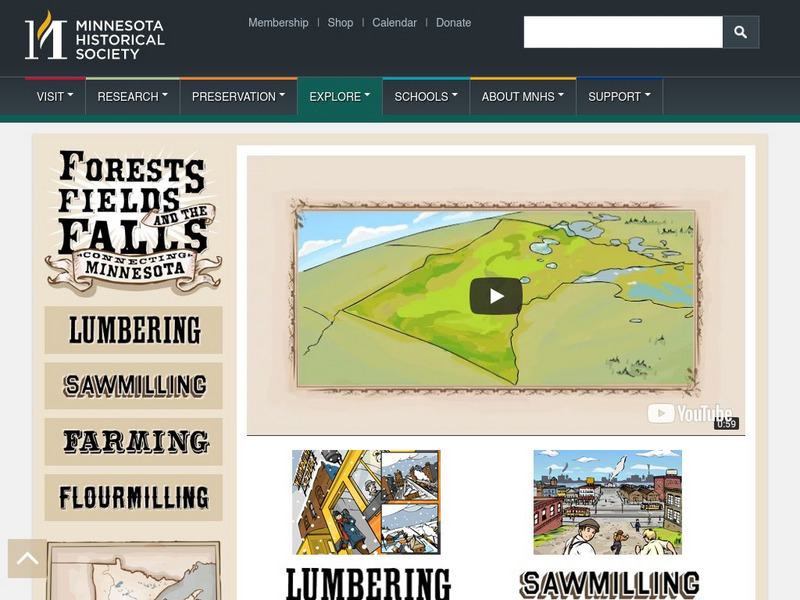Screen dimensions: 800x600
Task: Select the Minnesota Historical Society logo
Action: [95, 37]
